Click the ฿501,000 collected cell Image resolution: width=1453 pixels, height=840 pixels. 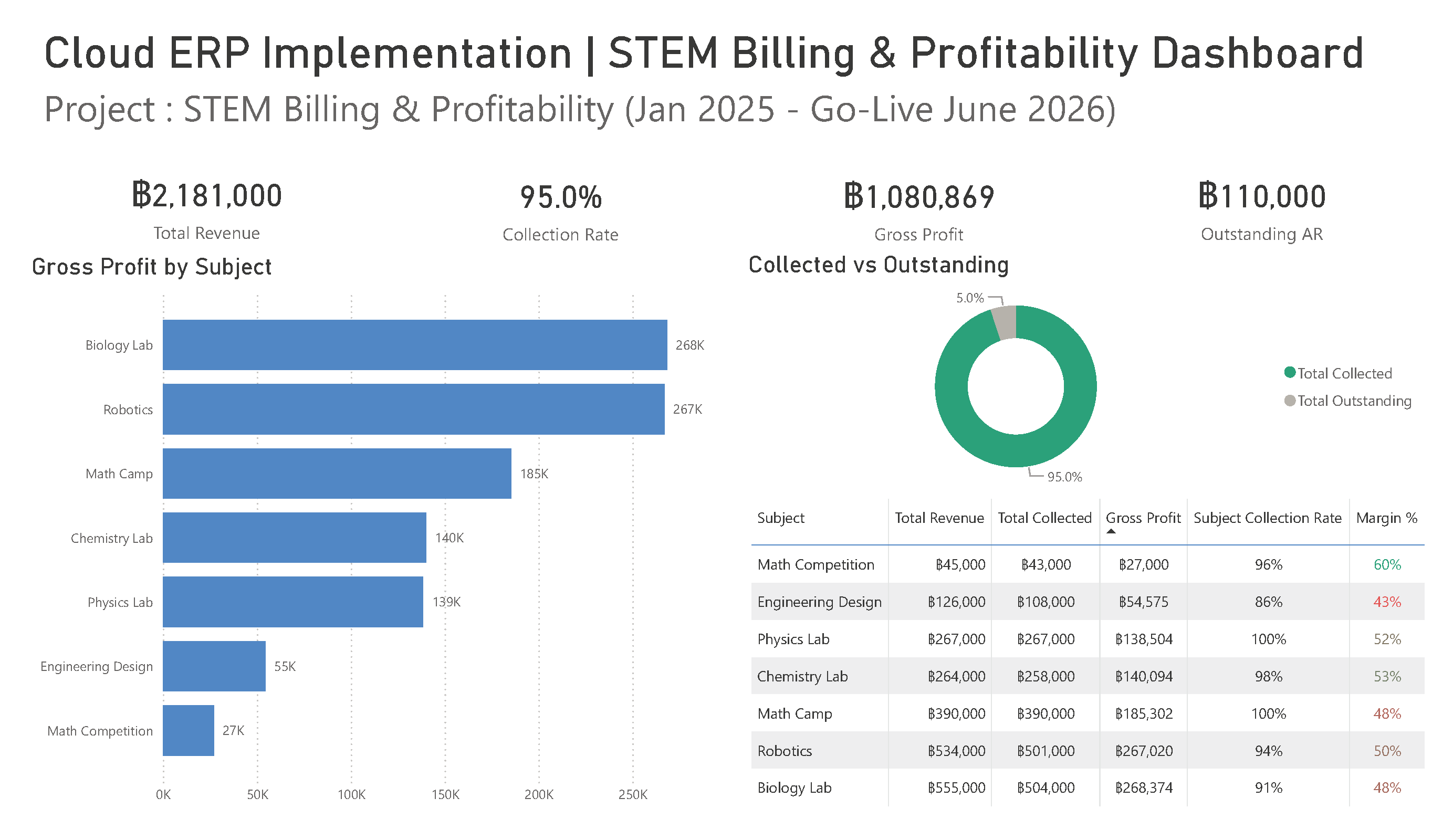[x=1046, y=751]
